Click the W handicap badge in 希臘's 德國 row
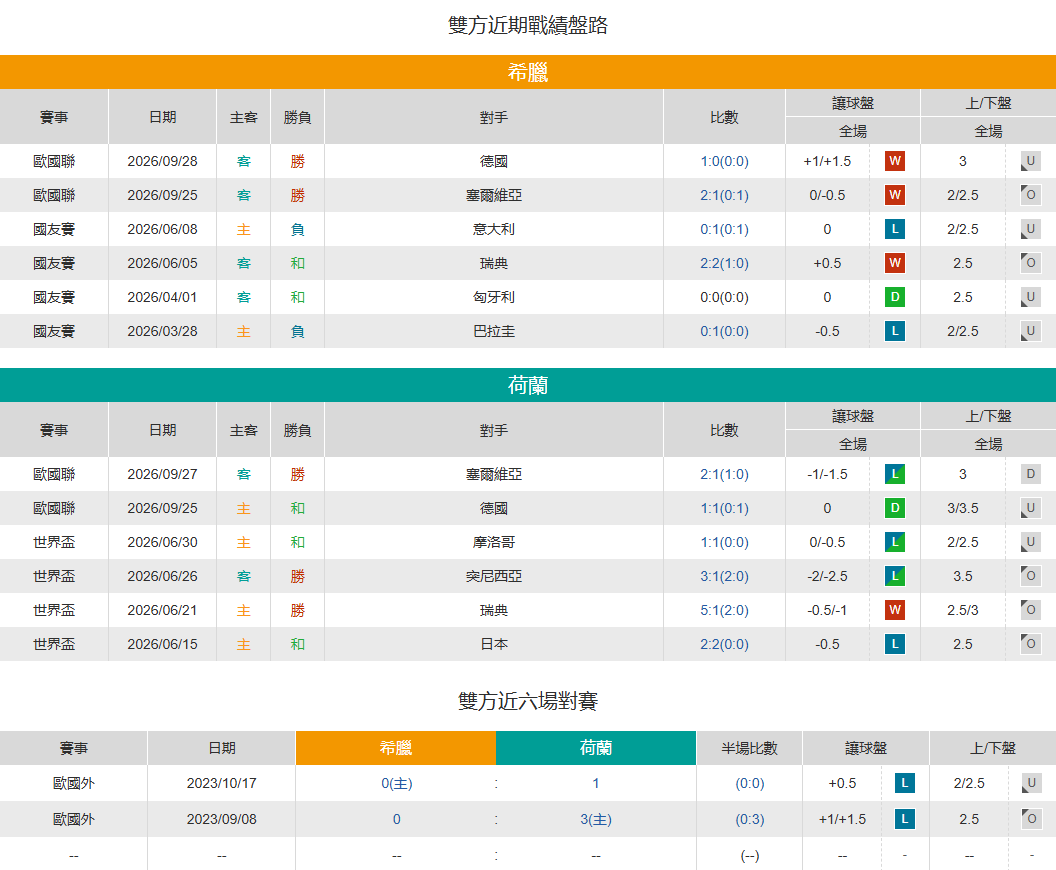The image size is (1056, 870). (894, 161)
